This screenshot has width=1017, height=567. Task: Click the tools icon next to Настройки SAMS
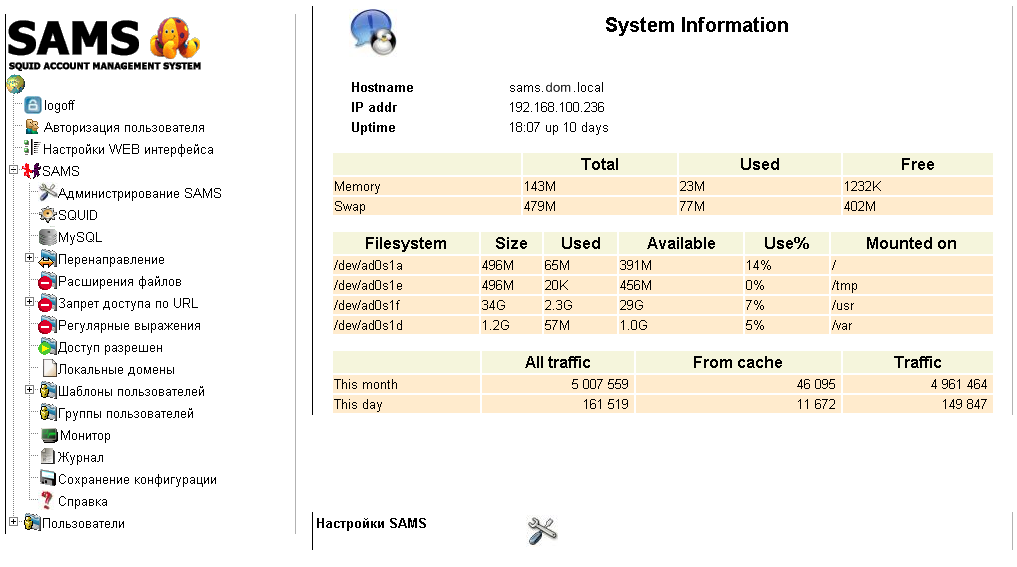coord(542,531)
